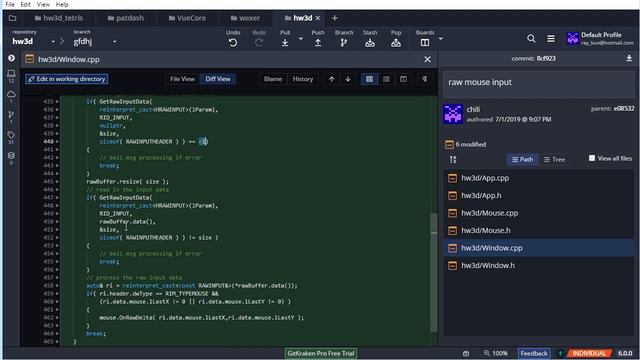This screenshot has height=360, width=640.
Task: Click Edit in working directory button
Action: (67, 79)
